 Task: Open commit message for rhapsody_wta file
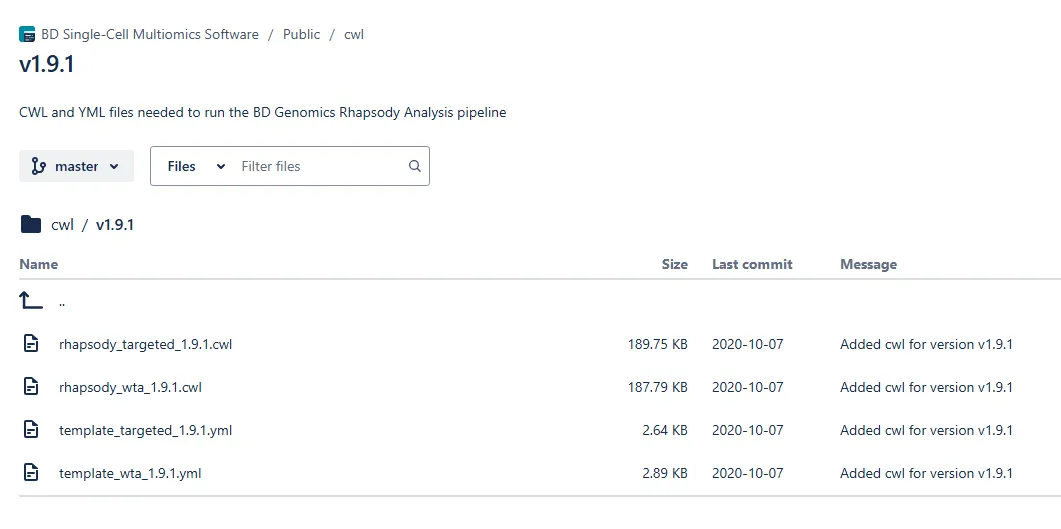pos(926,387)
